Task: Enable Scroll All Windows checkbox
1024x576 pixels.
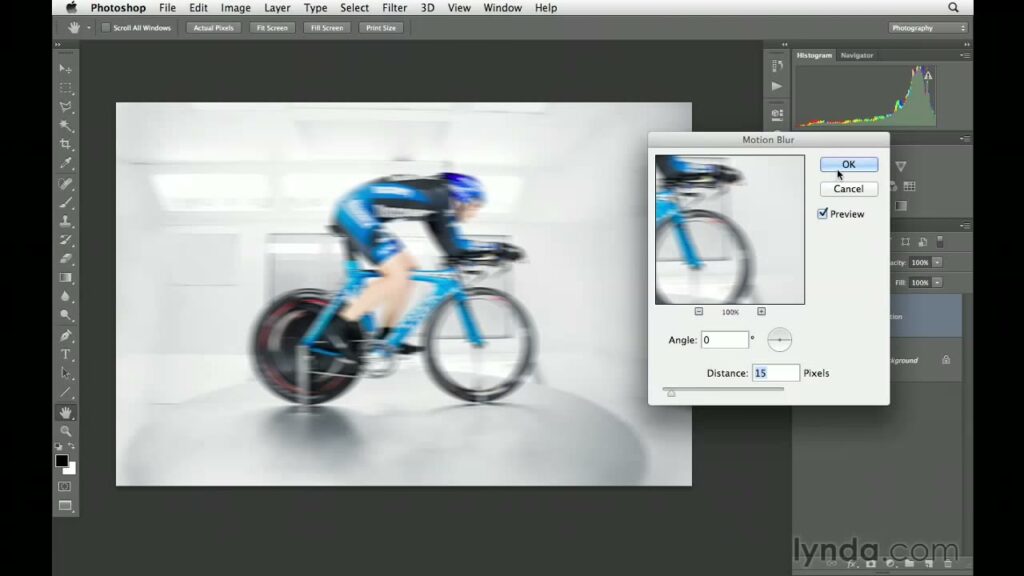Action: 106,28
